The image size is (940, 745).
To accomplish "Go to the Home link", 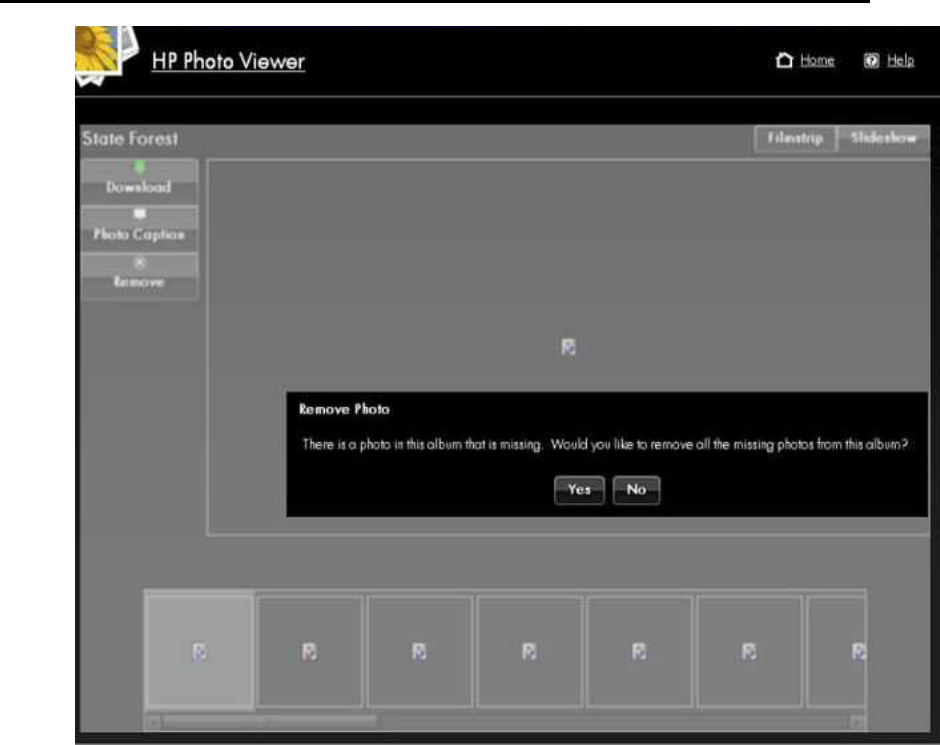I will coord(817,61).
